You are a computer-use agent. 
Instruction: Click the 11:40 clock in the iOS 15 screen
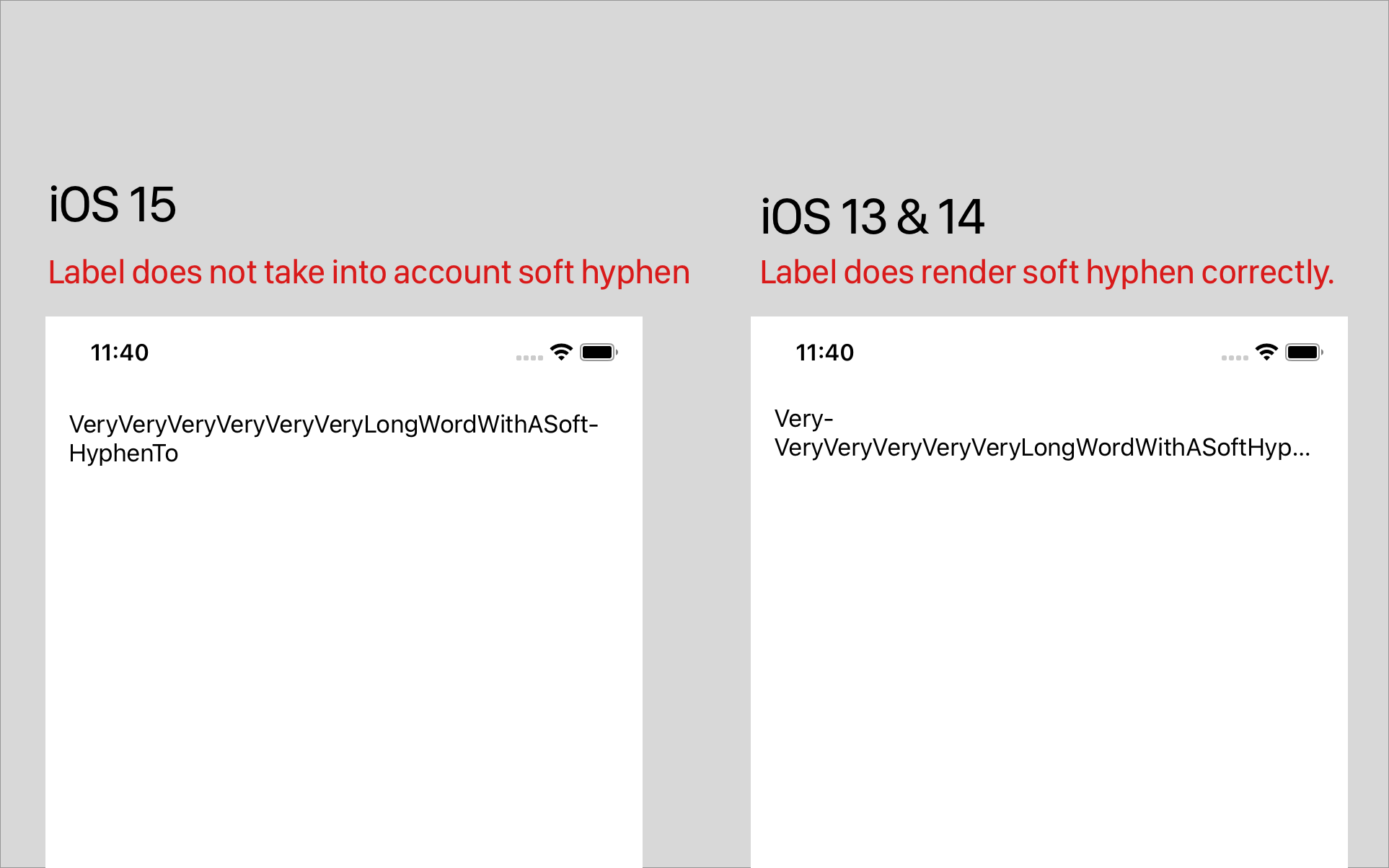coord(120,353)
